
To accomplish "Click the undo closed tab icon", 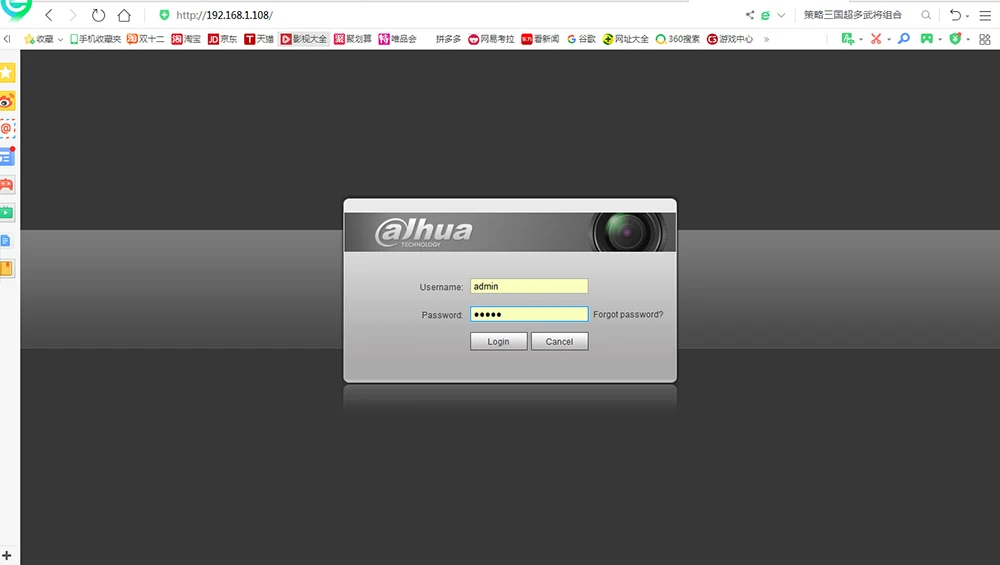I will [955, 15].
